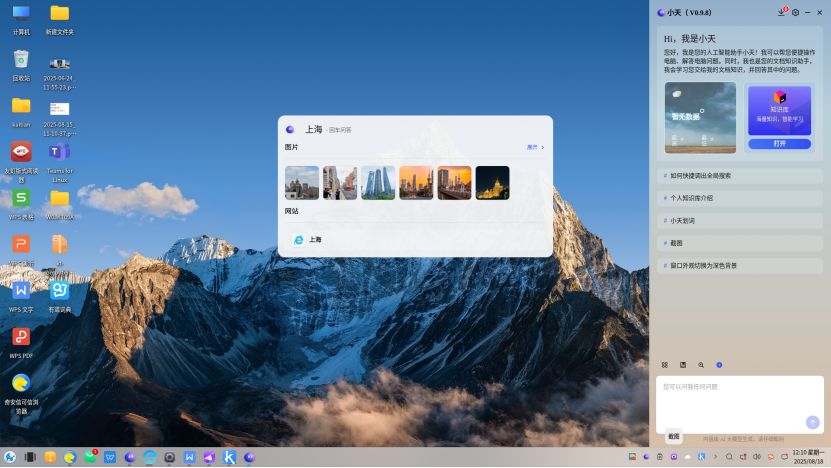This screenshot has height=468, width=831.
Task: Open the 上海 website result
Action: coord(314,240)
